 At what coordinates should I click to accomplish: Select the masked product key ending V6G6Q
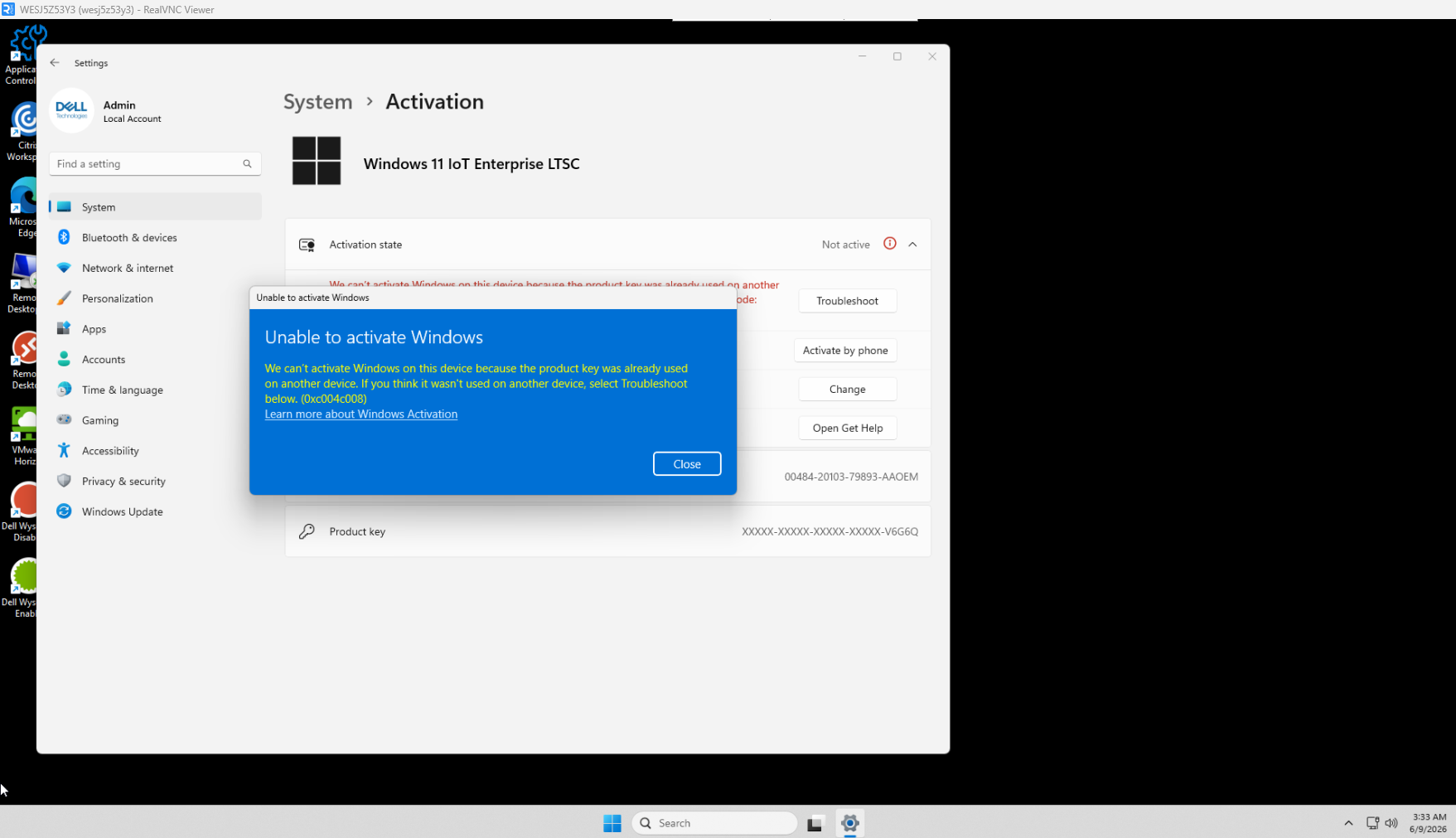coord(830,531)
